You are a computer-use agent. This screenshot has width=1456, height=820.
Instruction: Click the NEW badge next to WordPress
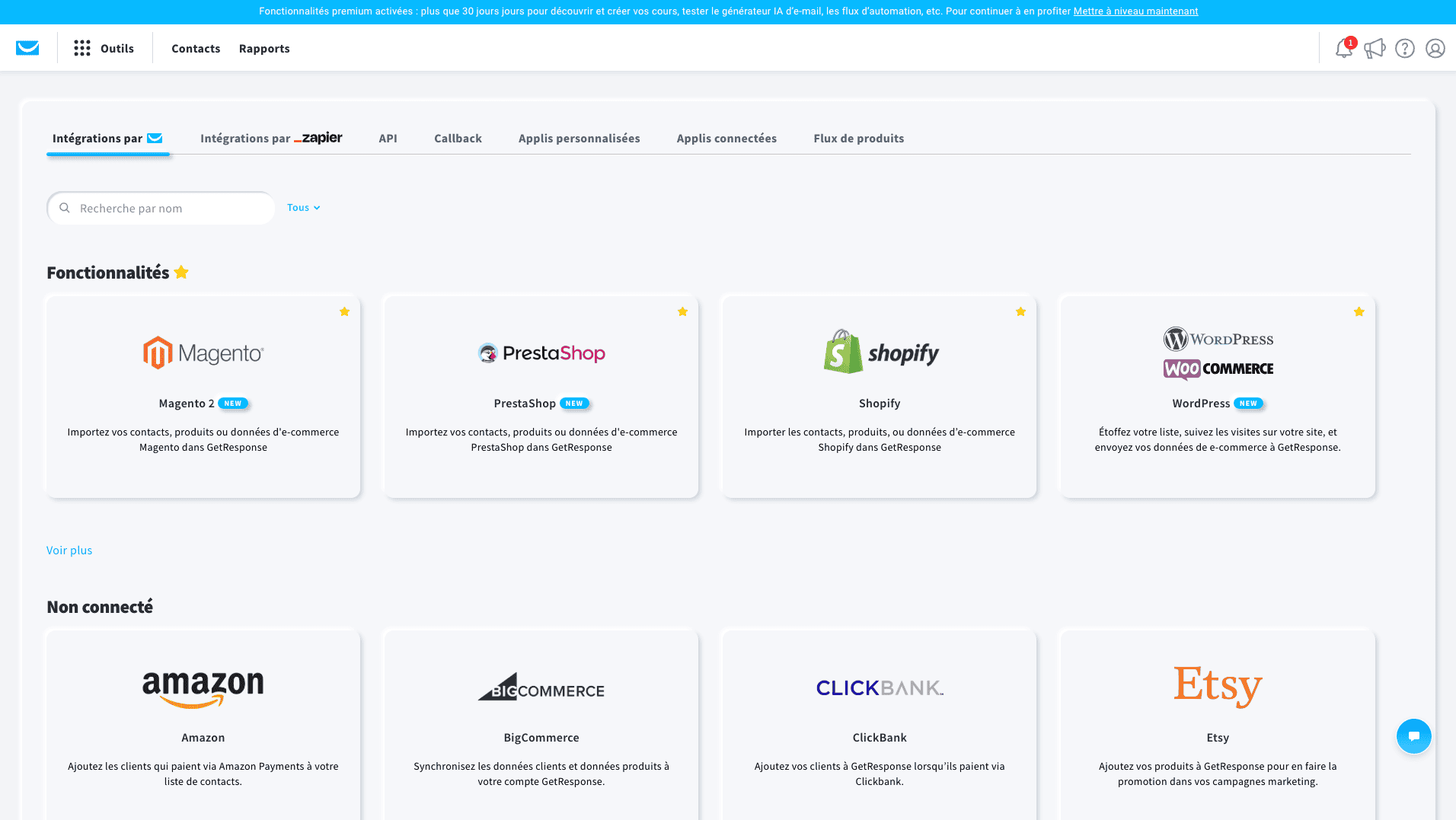point(1248,404)
